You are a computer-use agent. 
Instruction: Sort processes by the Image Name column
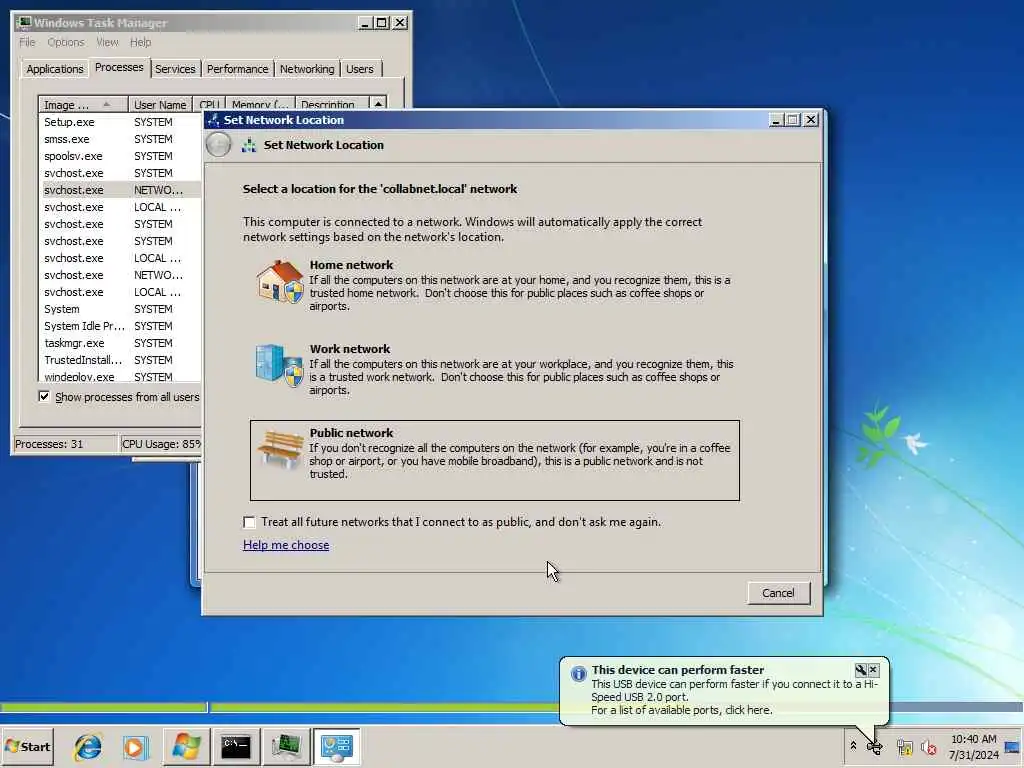click(x=83, y=104)
